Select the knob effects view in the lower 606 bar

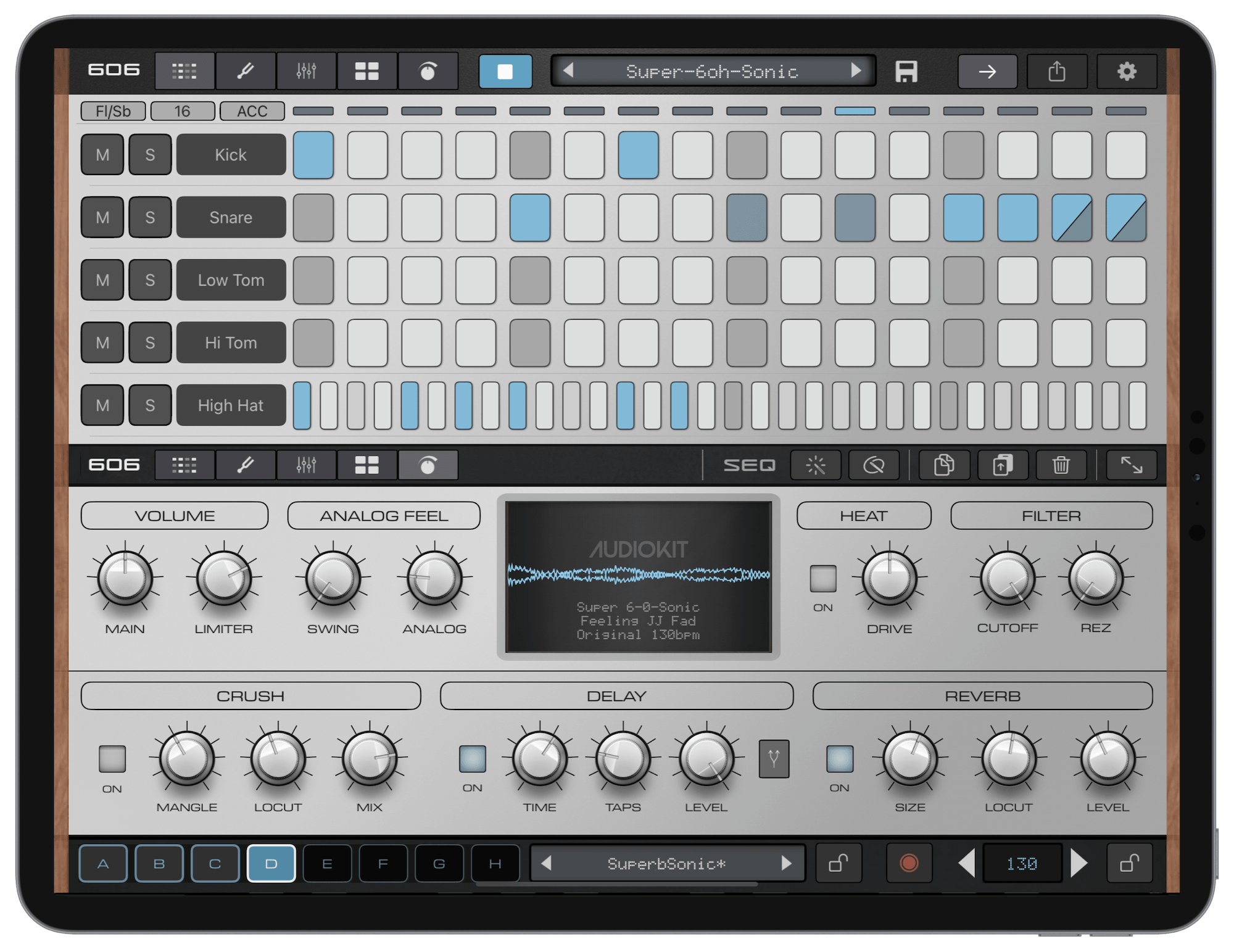pyautogui.click(x=428, y=465)
